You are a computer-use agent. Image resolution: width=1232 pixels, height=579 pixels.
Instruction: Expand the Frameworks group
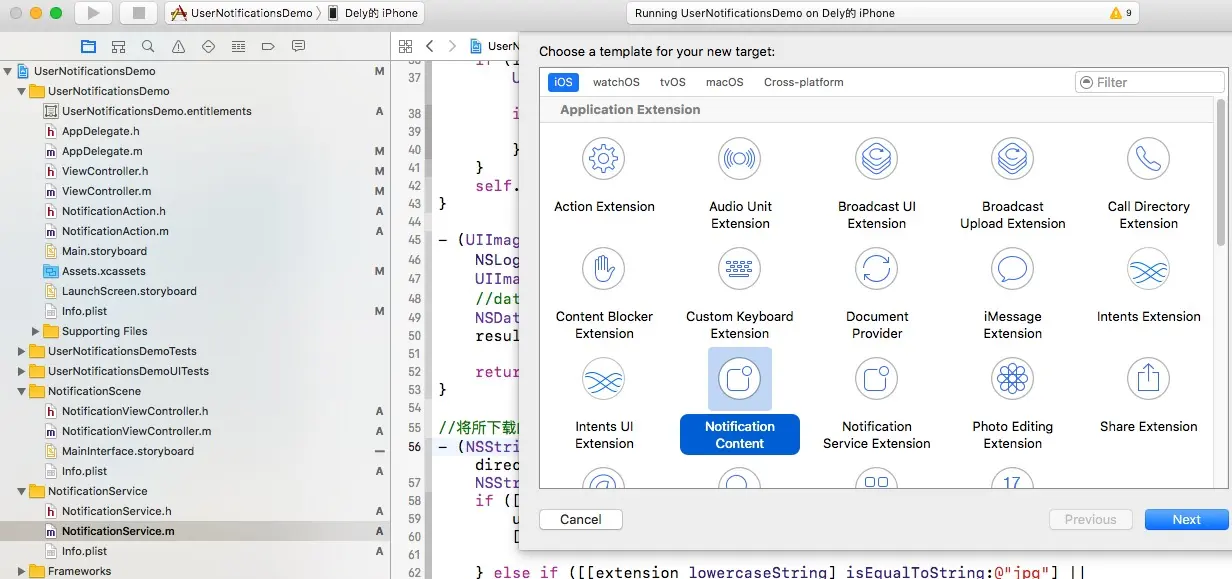pos(22,571)
